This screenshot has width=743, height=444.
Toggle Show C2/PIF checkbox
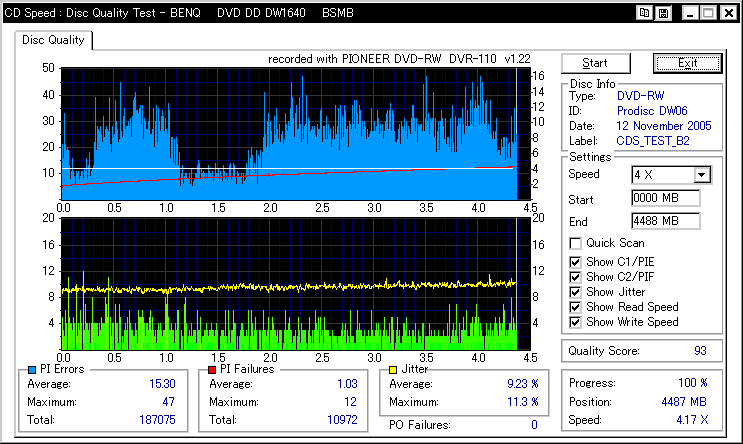[x=575, y=277]
